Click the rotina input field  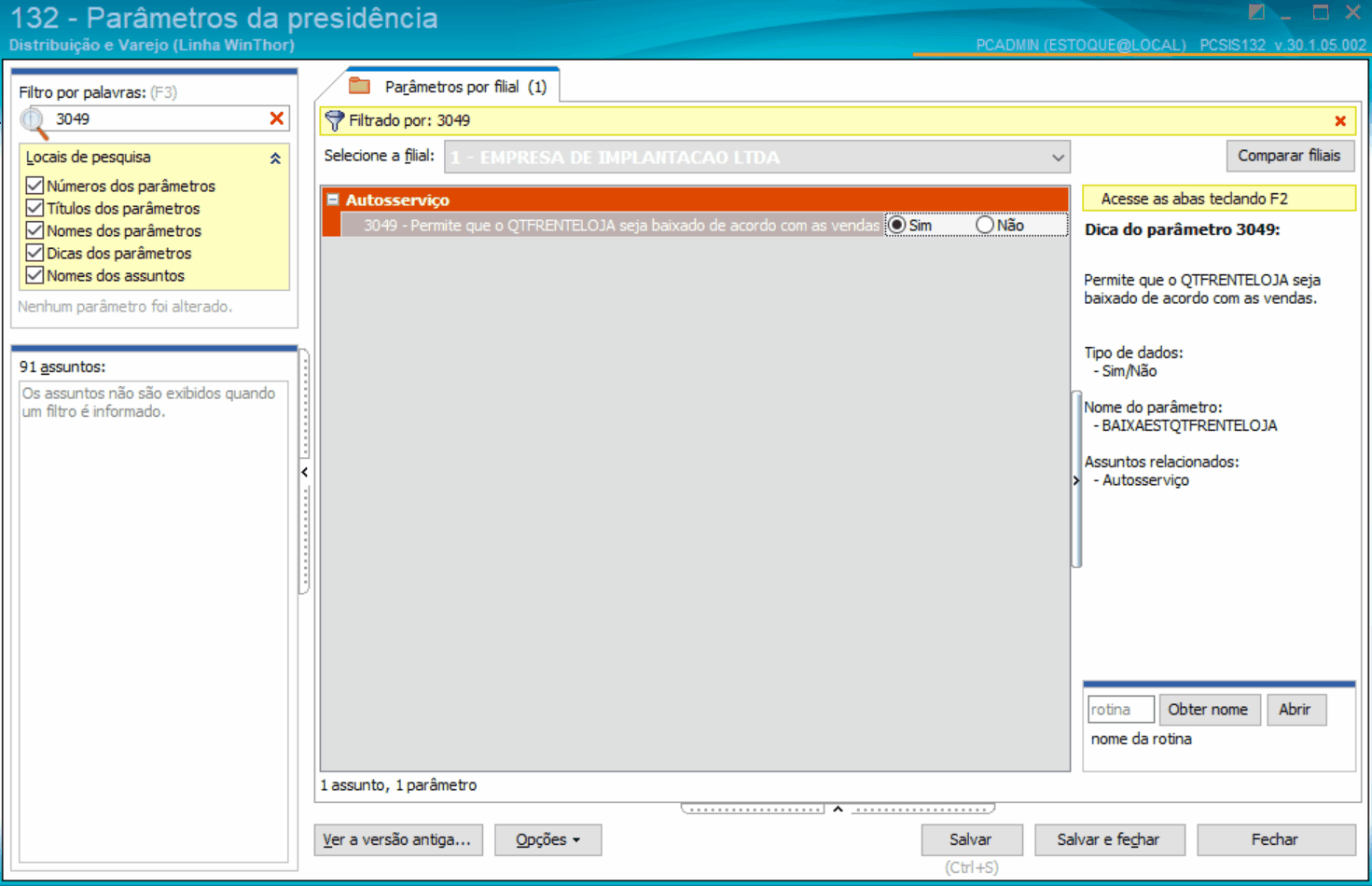coord(1120,710)
